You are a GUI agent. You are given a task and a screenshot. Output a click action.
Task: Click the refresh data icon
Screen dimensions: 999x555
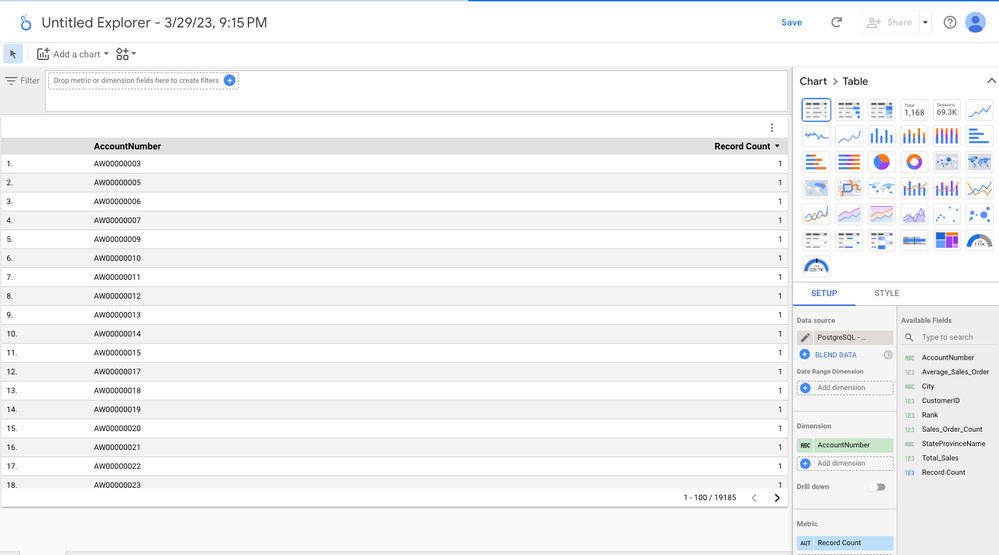[836, 22]
